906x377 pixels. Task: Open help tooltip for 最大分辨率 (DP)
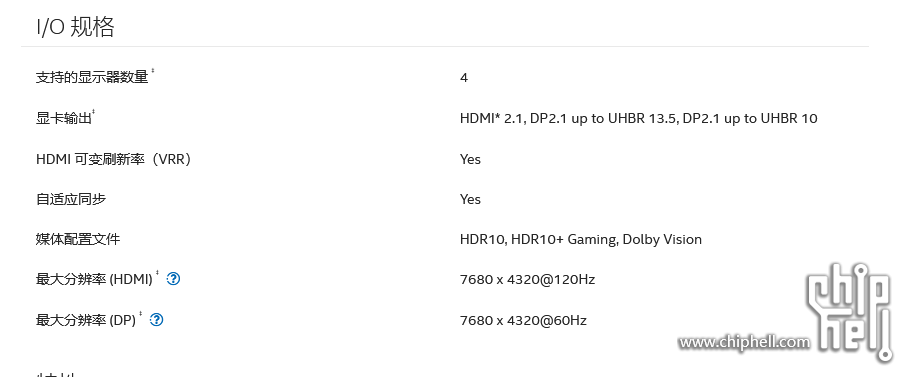pos(157,320)
